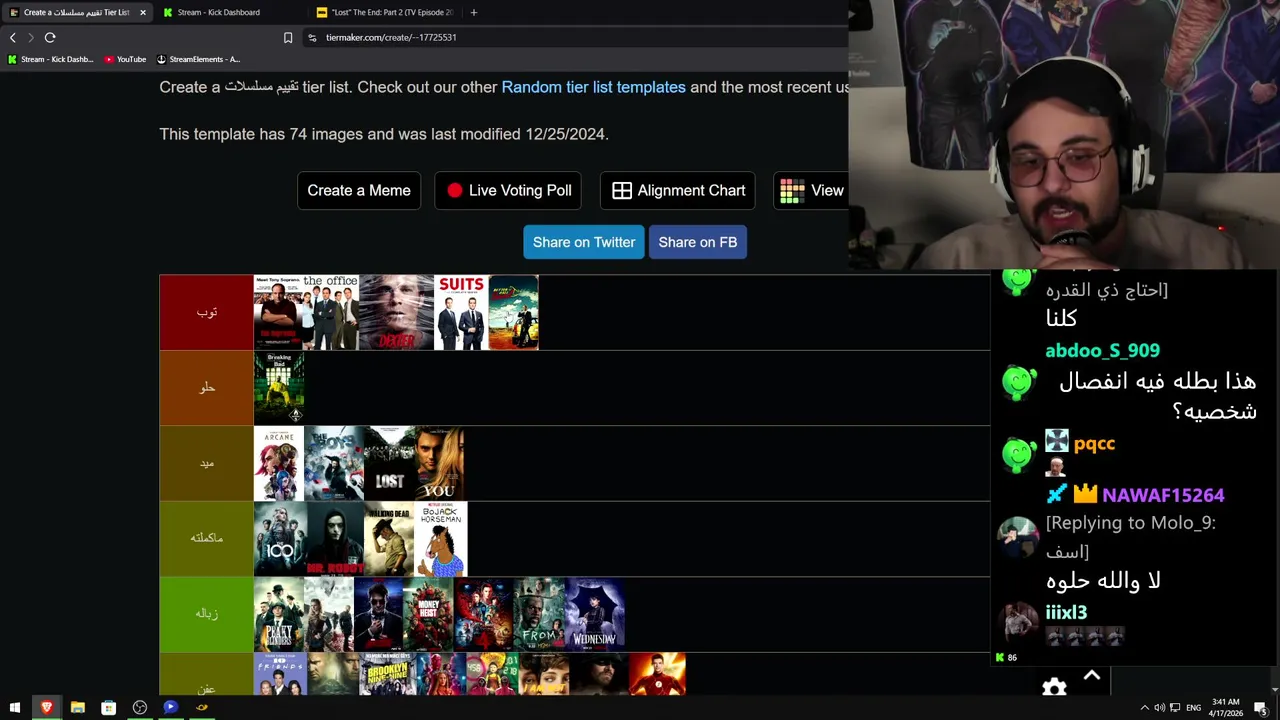Start a Live Voting Poll
This screenshot has height=720, width=1280.
pos(508,190)
